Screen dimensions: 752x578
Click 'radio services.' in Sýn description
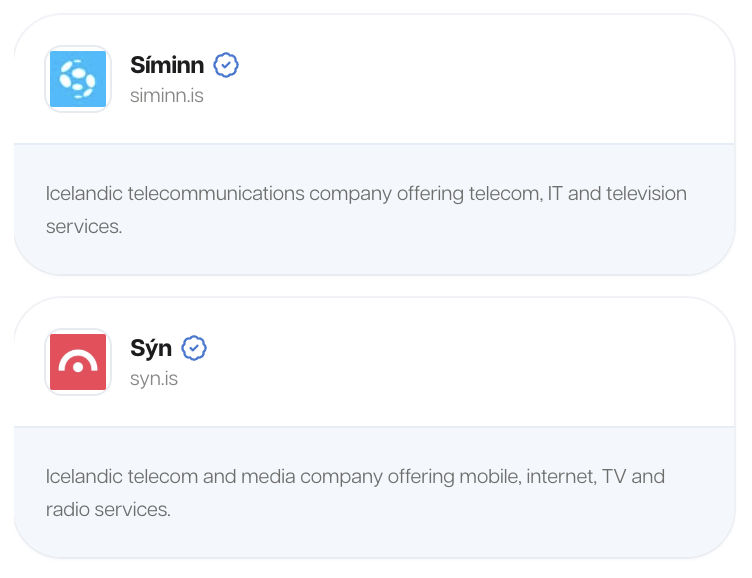108,509
